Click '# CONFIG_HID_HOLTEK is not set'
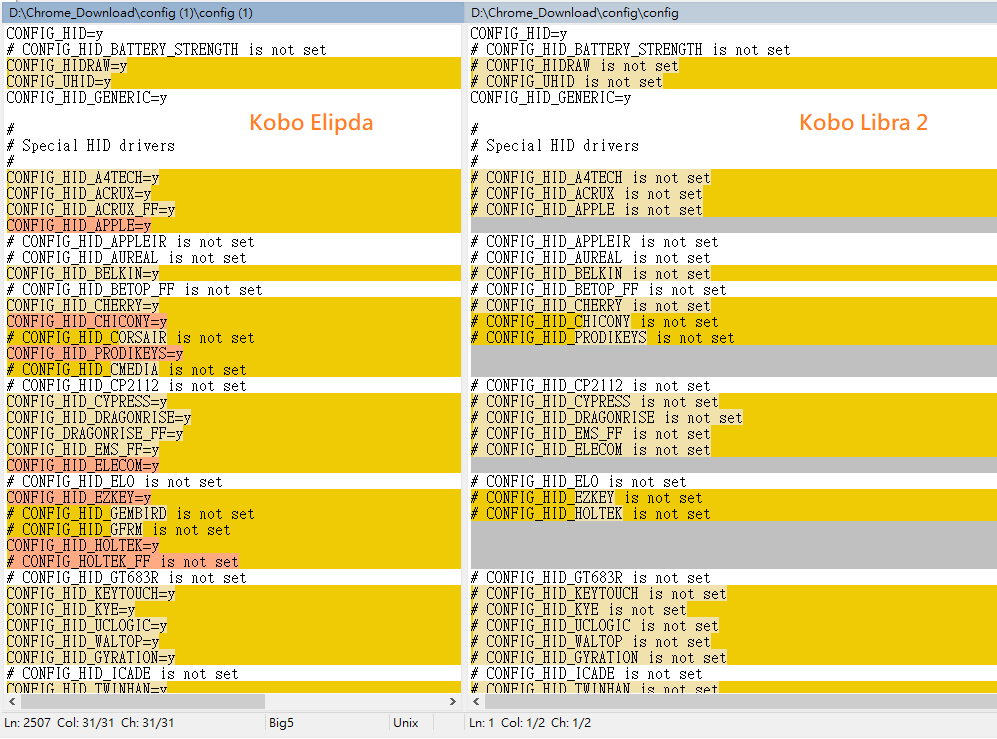The height and width of the screenshot is (739, 997). [x=591, y=513]
